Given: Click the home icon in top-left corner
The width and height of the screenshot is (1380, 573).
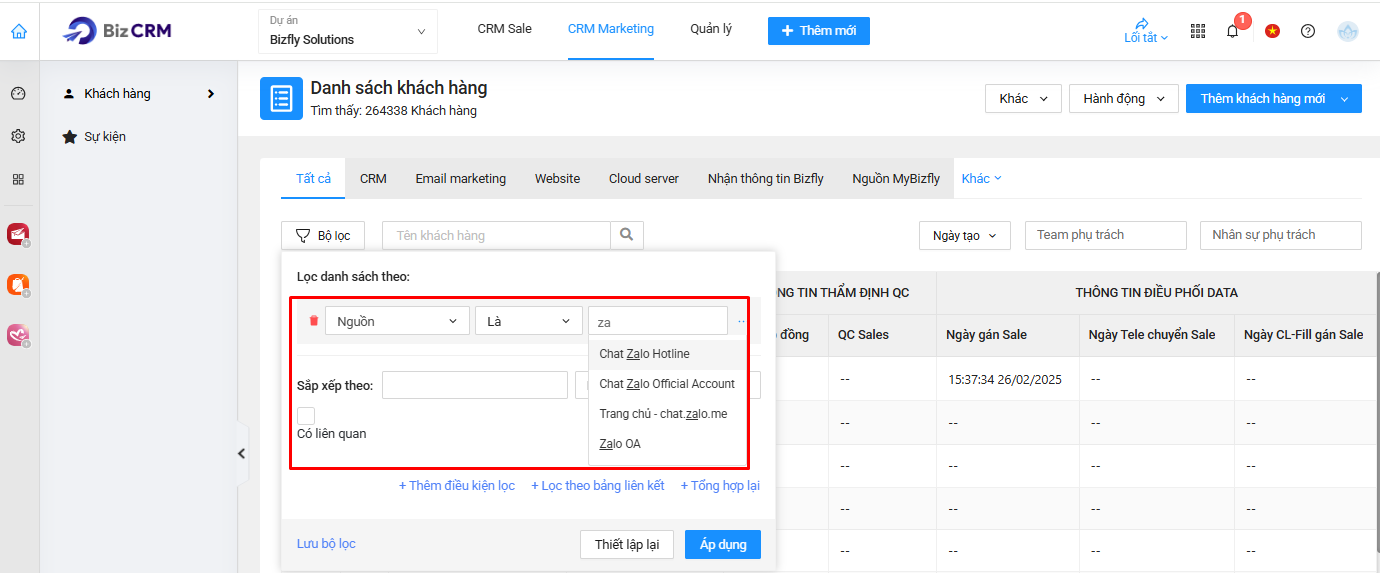Looking at the screenshot, I should (x=19, y=31).
